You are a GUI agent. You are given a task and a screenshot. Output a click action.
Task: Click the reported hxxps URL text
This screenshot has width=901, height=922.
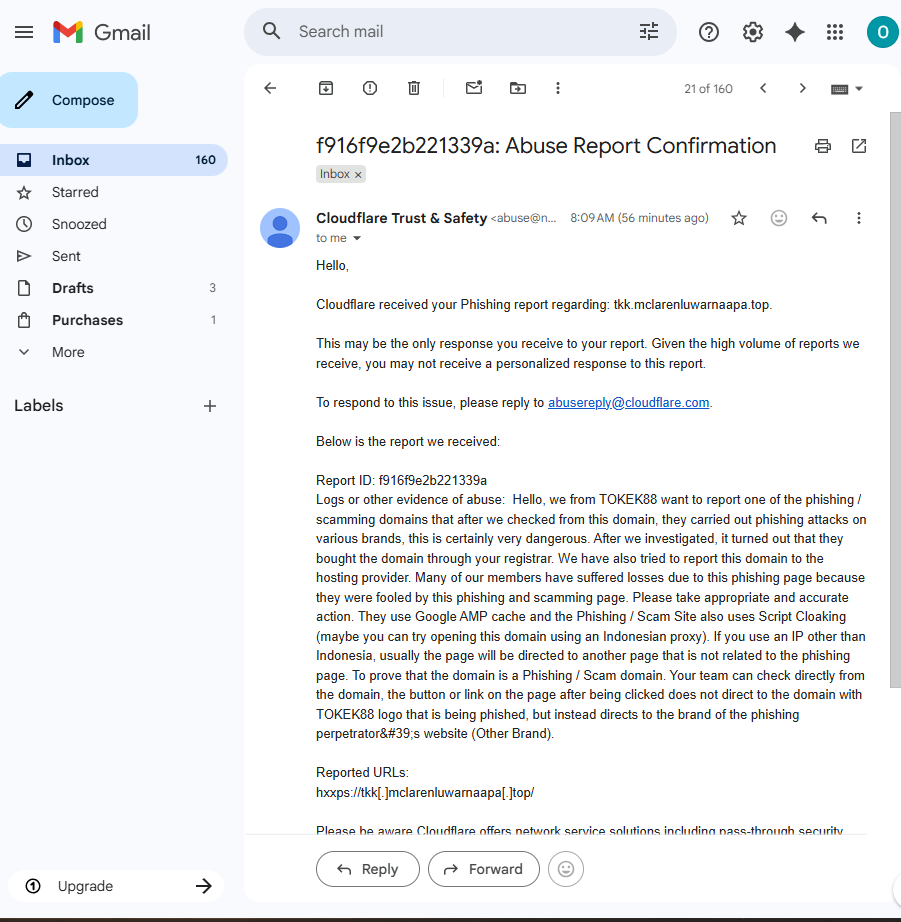(425, 793)
